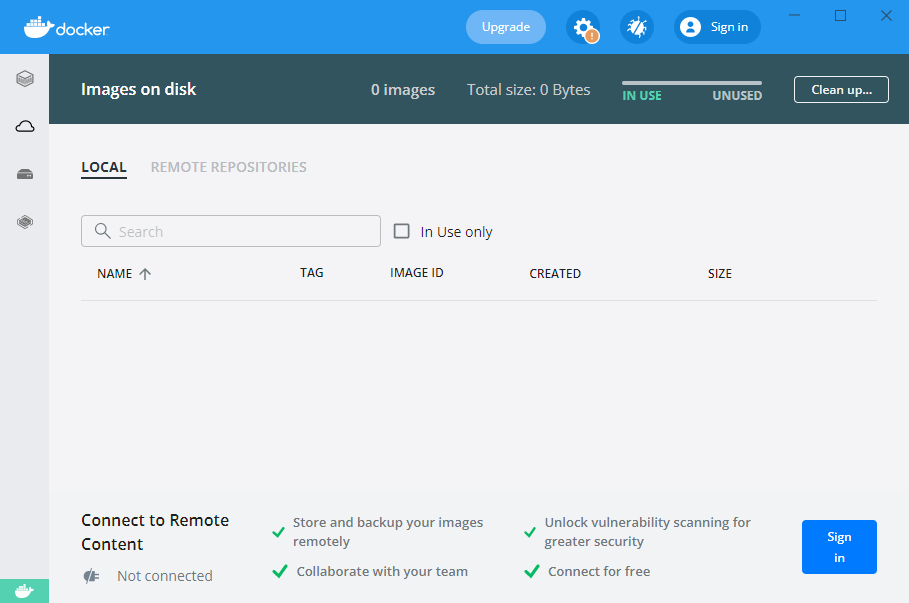The height and width of the screenshot is (603, 909).
Task: Open Settings gear icon
Action: point(583,27)
